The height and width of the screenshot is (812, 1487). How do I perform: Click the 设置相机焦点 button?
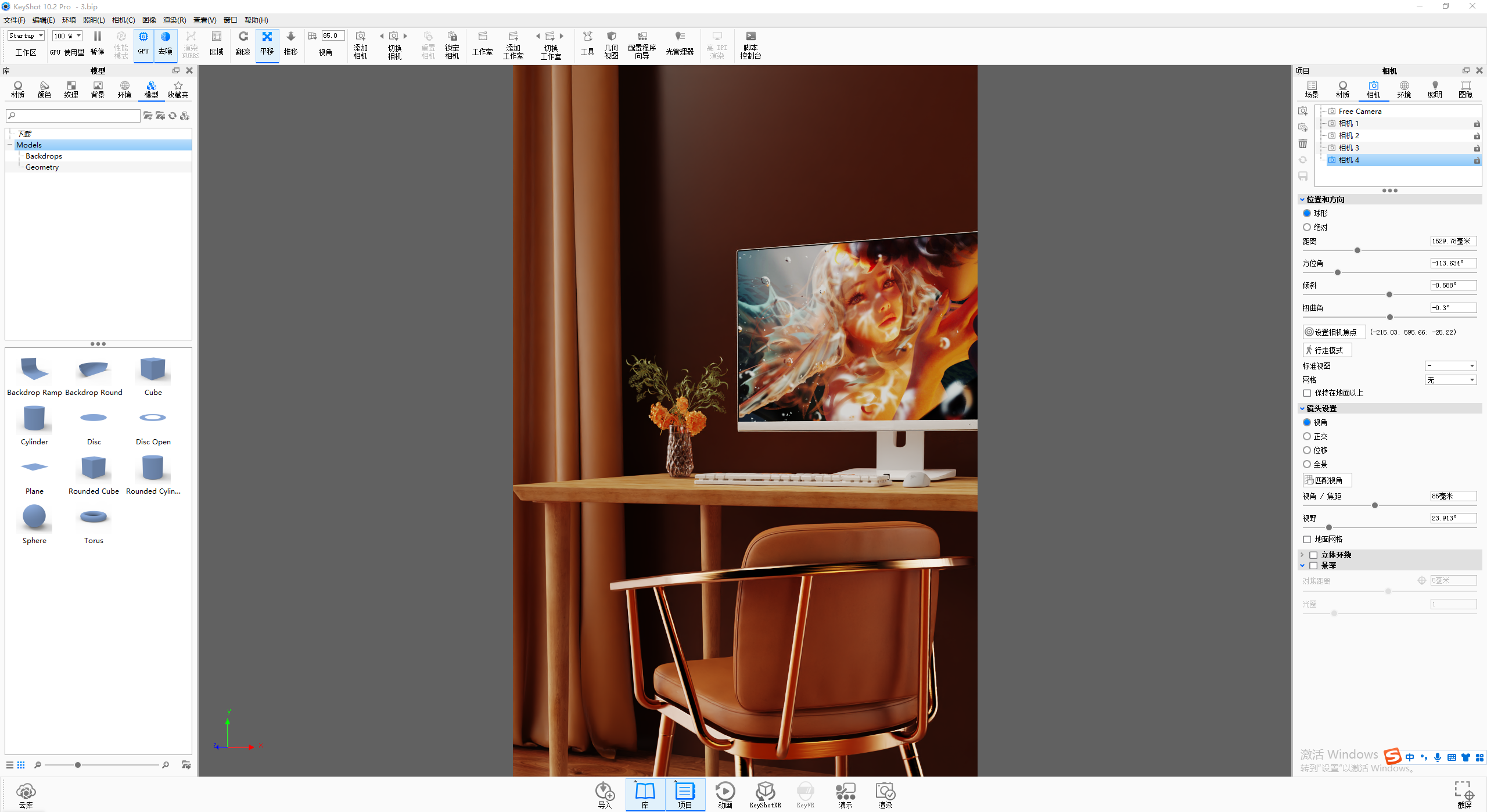click(x=1334, y=332)
